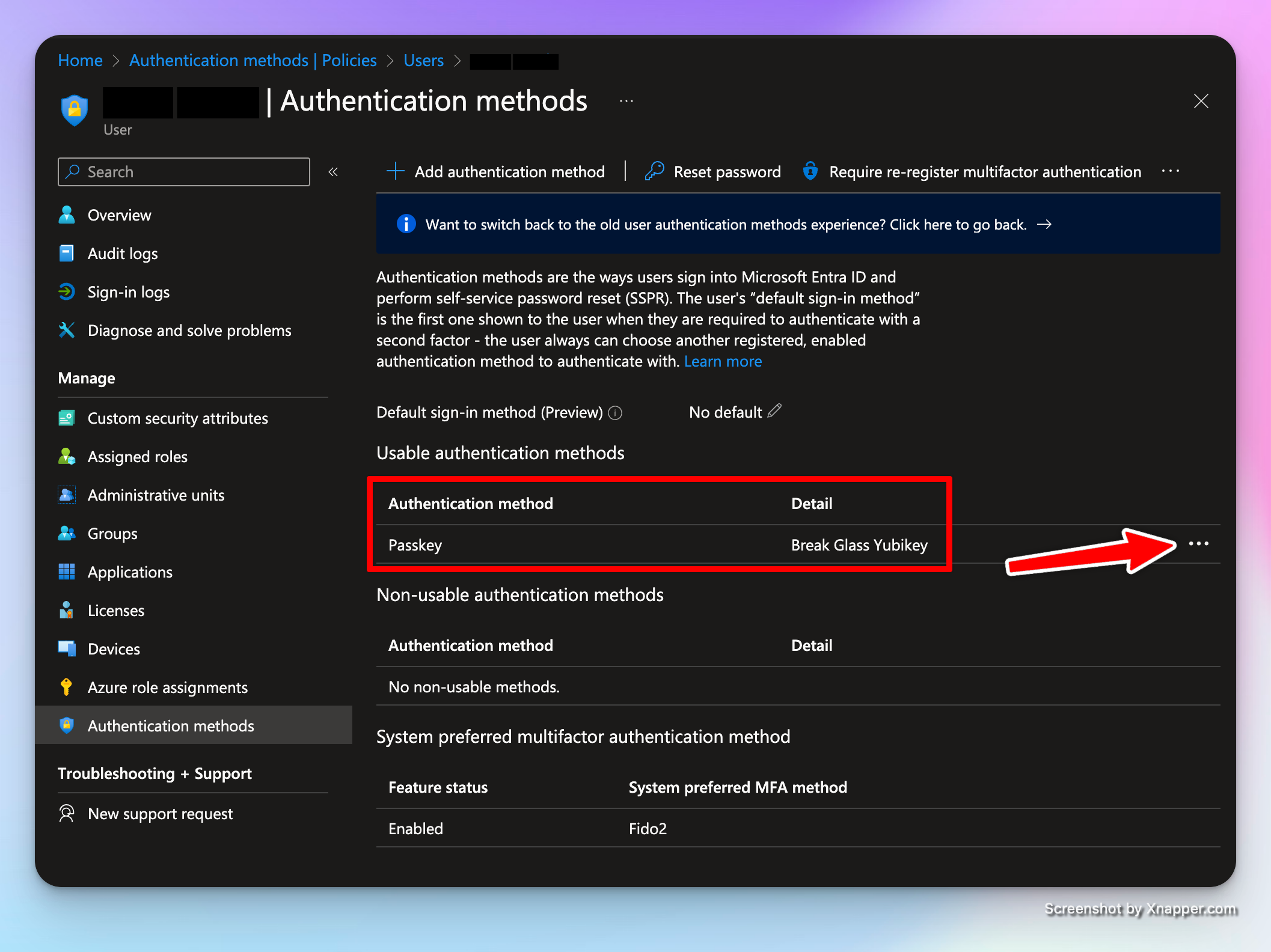The width and height of the screenshot is (1271, 952).
Task: Click the Users breadcrumb link
Action: point(423,61)
